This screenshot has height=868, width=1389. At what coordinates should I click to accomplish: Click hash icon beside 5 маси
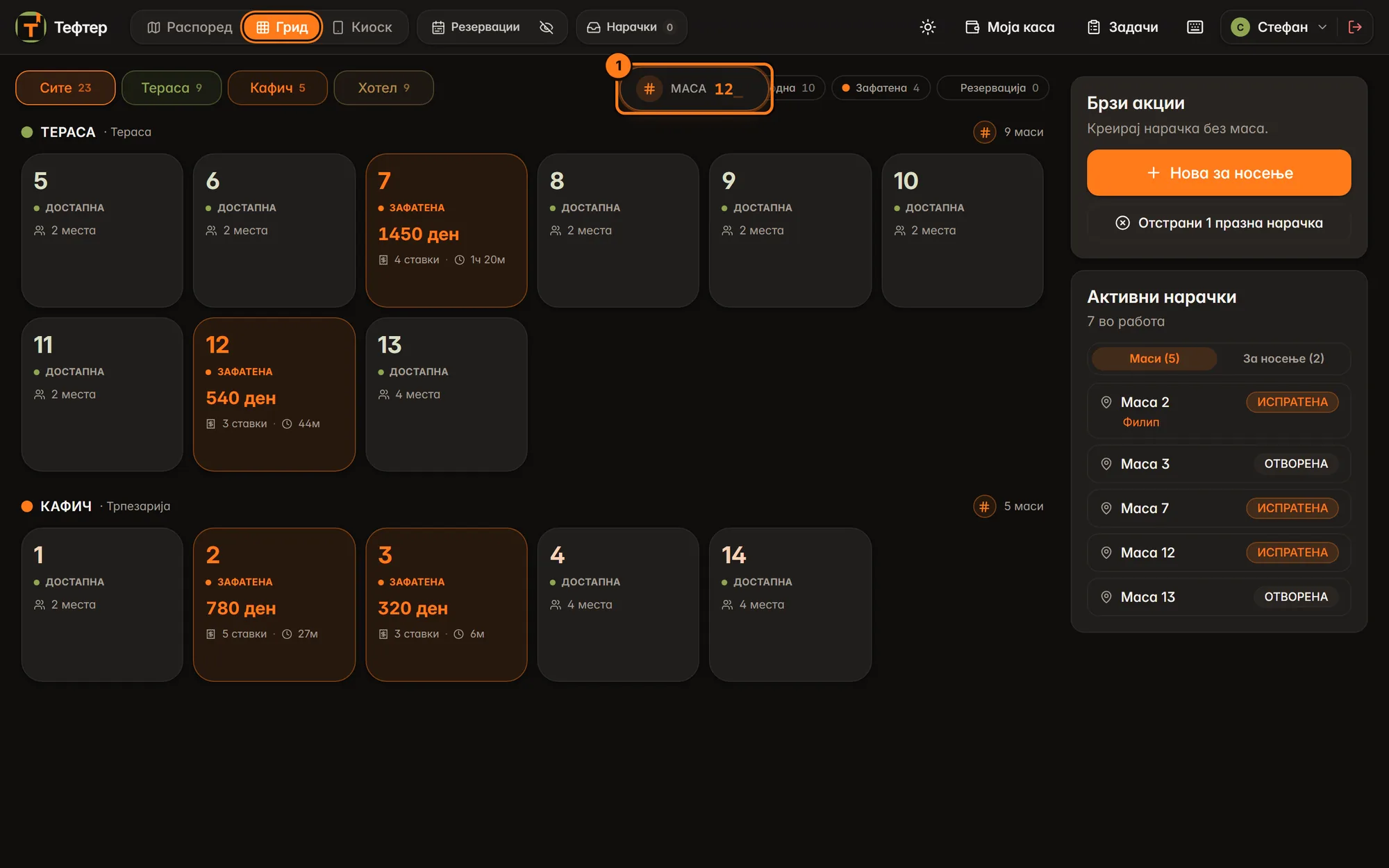pyautogui.click(x=984, y=506)
